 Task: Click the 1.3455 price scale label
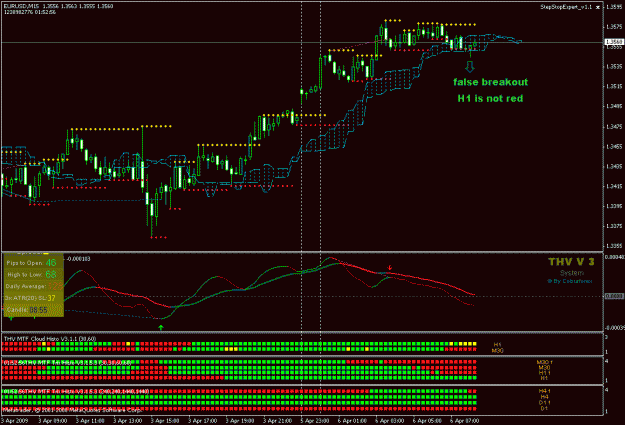click(614, 147)
